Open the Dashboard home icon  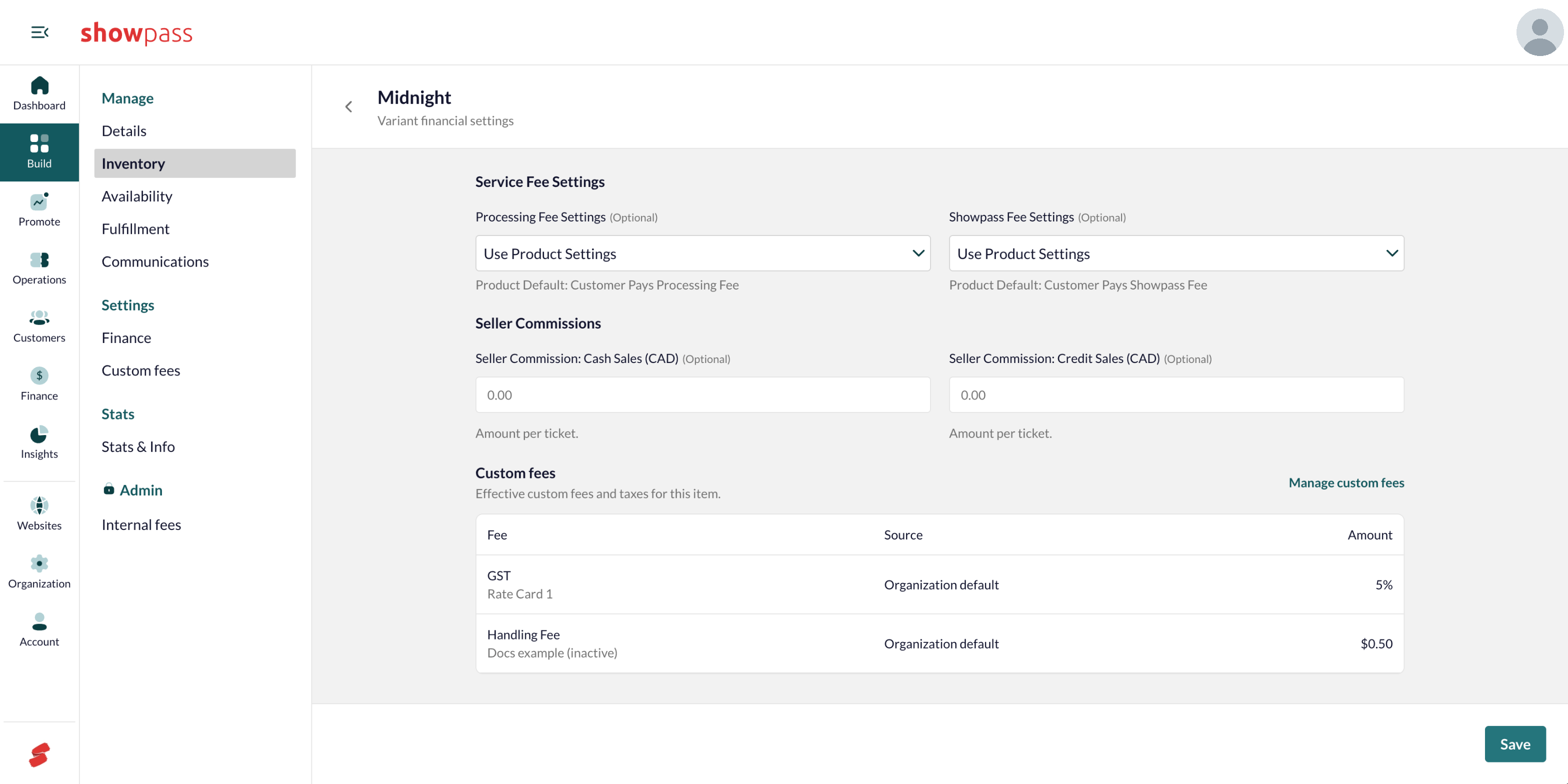[39, 85]
